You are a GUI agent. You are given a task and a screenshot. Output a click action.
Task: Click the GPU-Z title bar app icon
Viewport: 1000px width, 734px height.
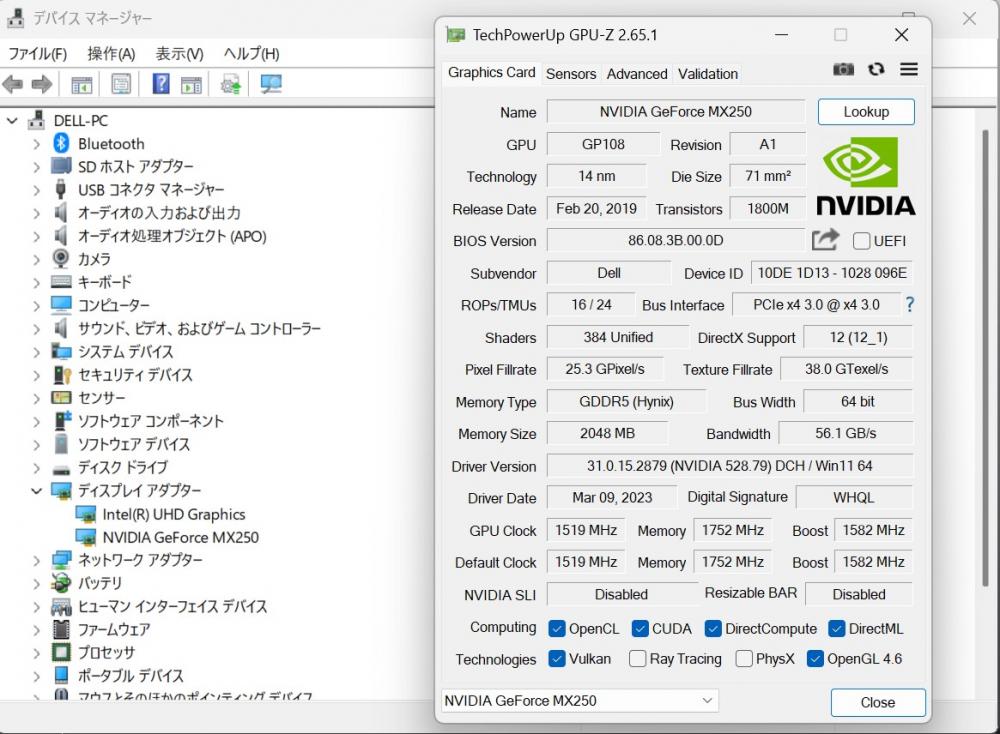[455, 34]
